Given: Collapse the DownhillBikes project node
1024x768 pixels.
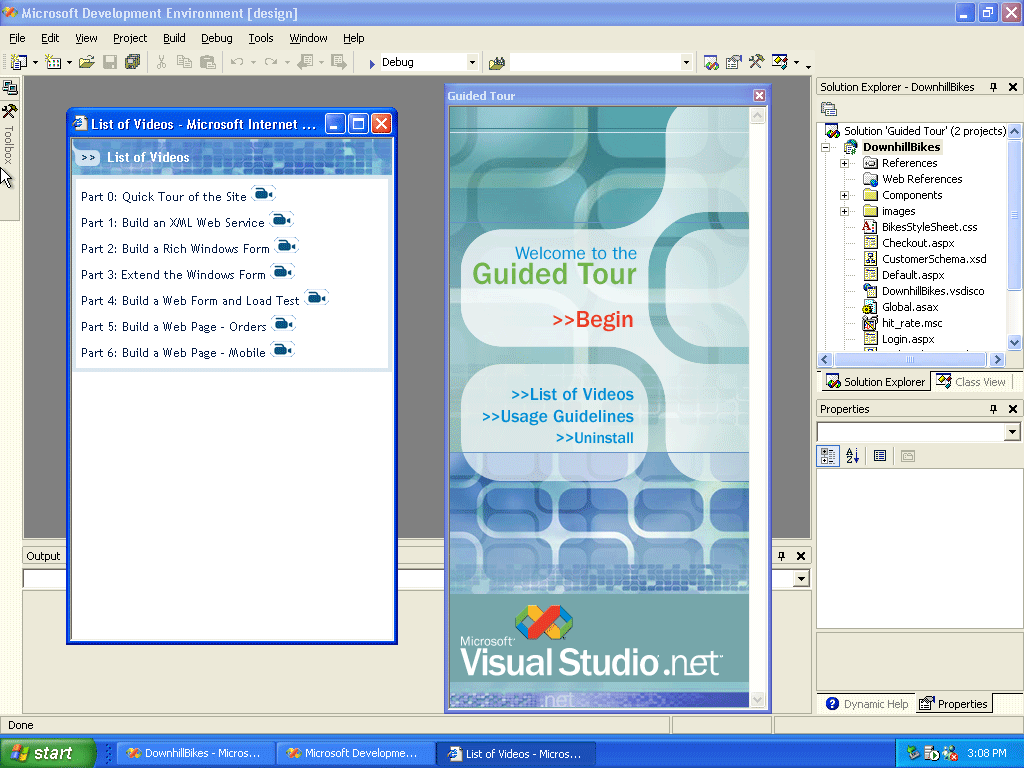Looking at the screenshot, I should click(x=826, y=148).
